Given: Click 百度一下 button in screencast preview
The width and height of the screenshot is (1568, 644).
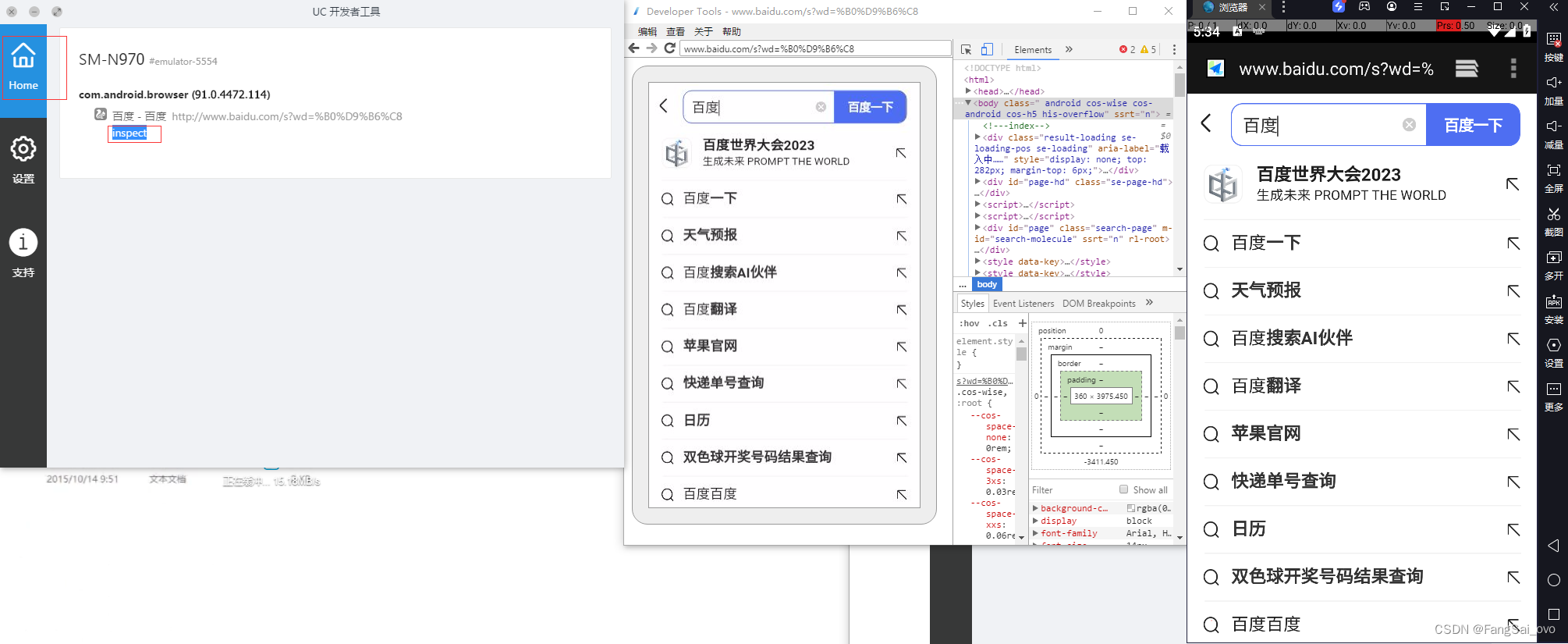Looking at the screenshot, I should pyautogui.click(x=871, y=107).
